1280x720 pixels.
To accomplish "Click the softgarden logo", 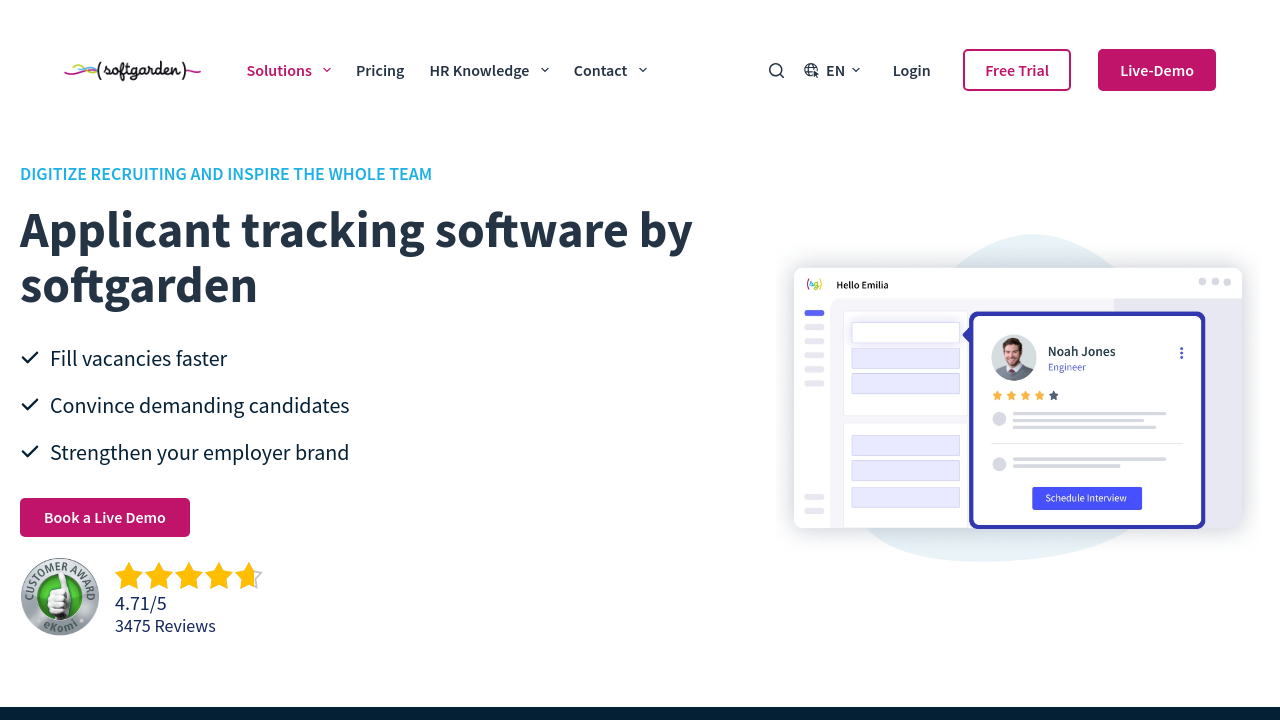I will click(132, 70).
